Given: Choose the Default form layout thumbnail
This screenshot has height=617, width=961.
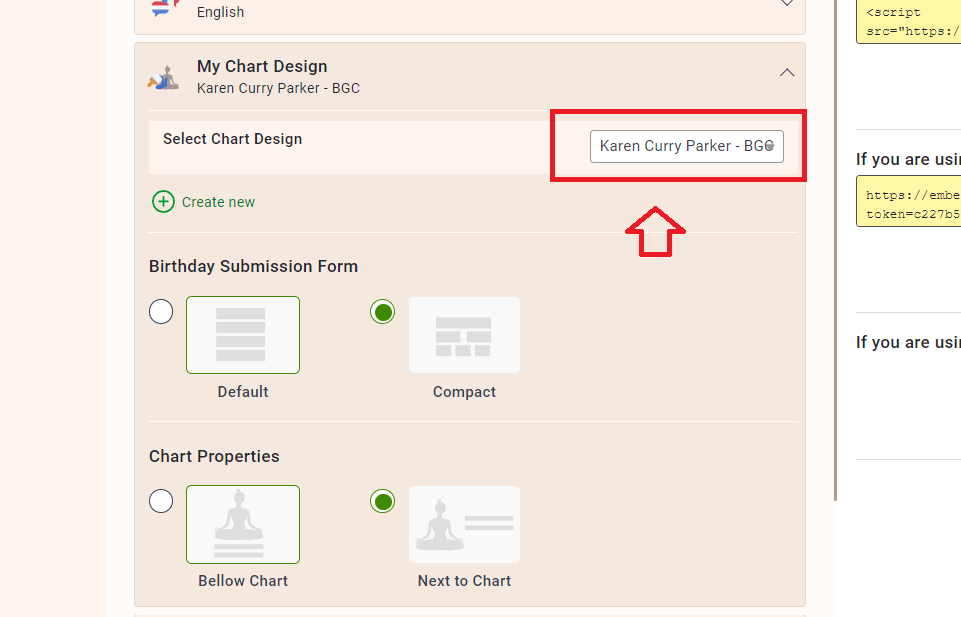Looking at the screenshot, I should (243, 335).
